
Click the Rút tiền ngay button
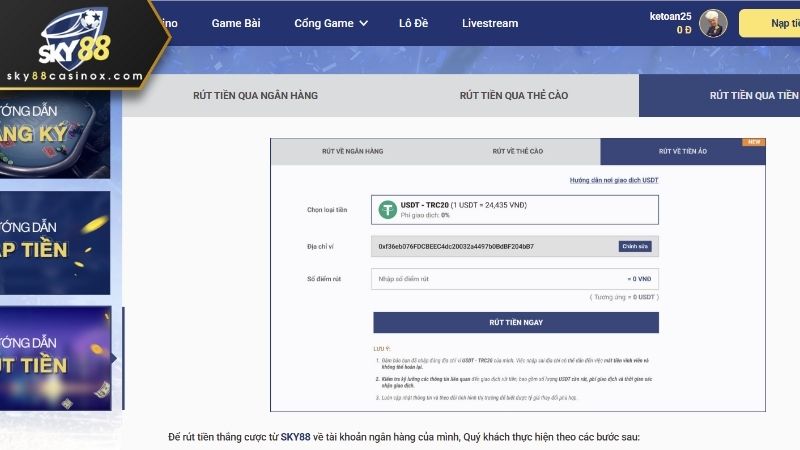coord(516,322)
